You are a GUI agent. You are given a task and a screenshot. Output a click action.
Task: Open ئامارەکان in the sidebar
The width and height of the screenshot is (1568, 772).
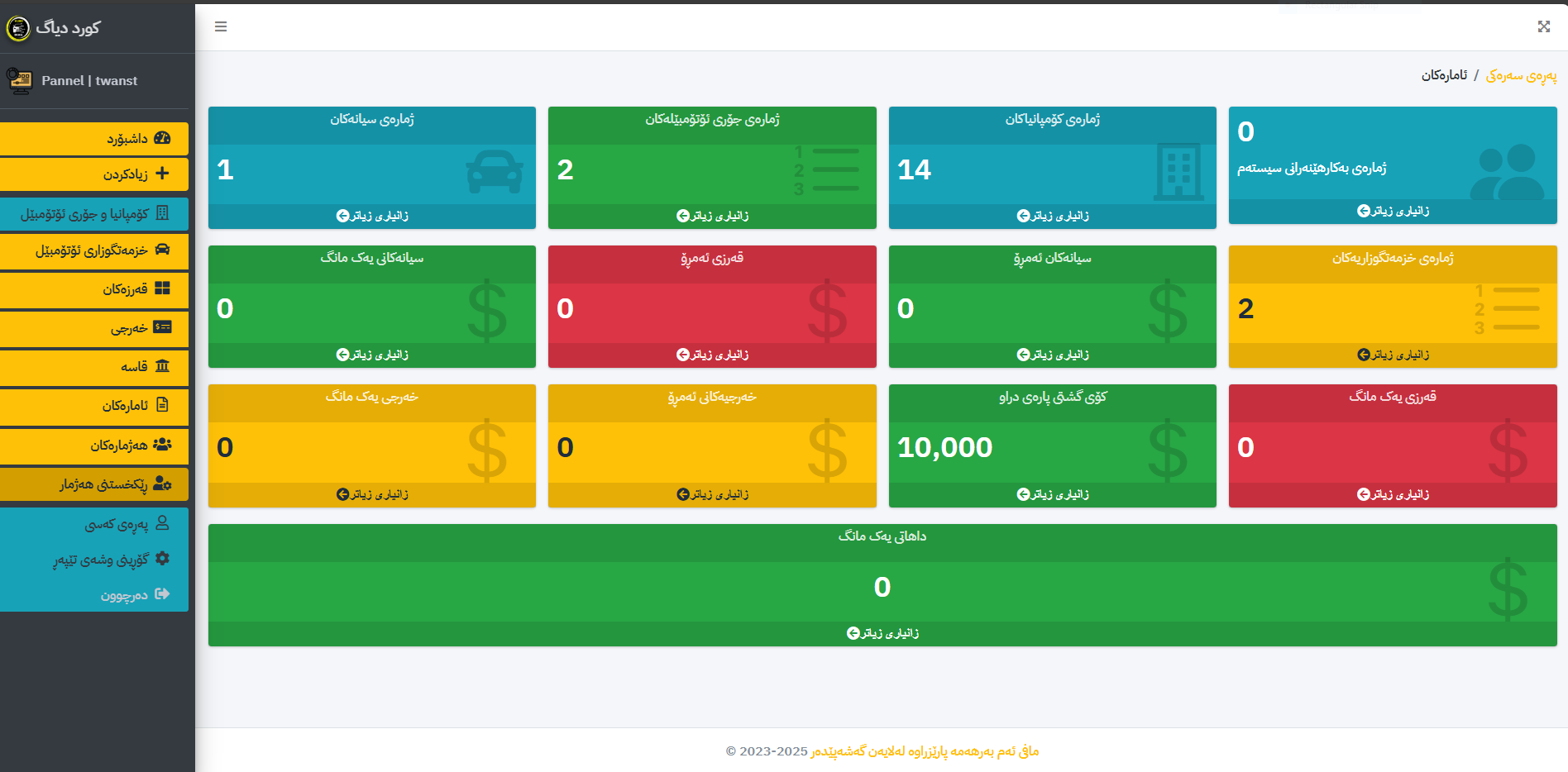[94, 406]
